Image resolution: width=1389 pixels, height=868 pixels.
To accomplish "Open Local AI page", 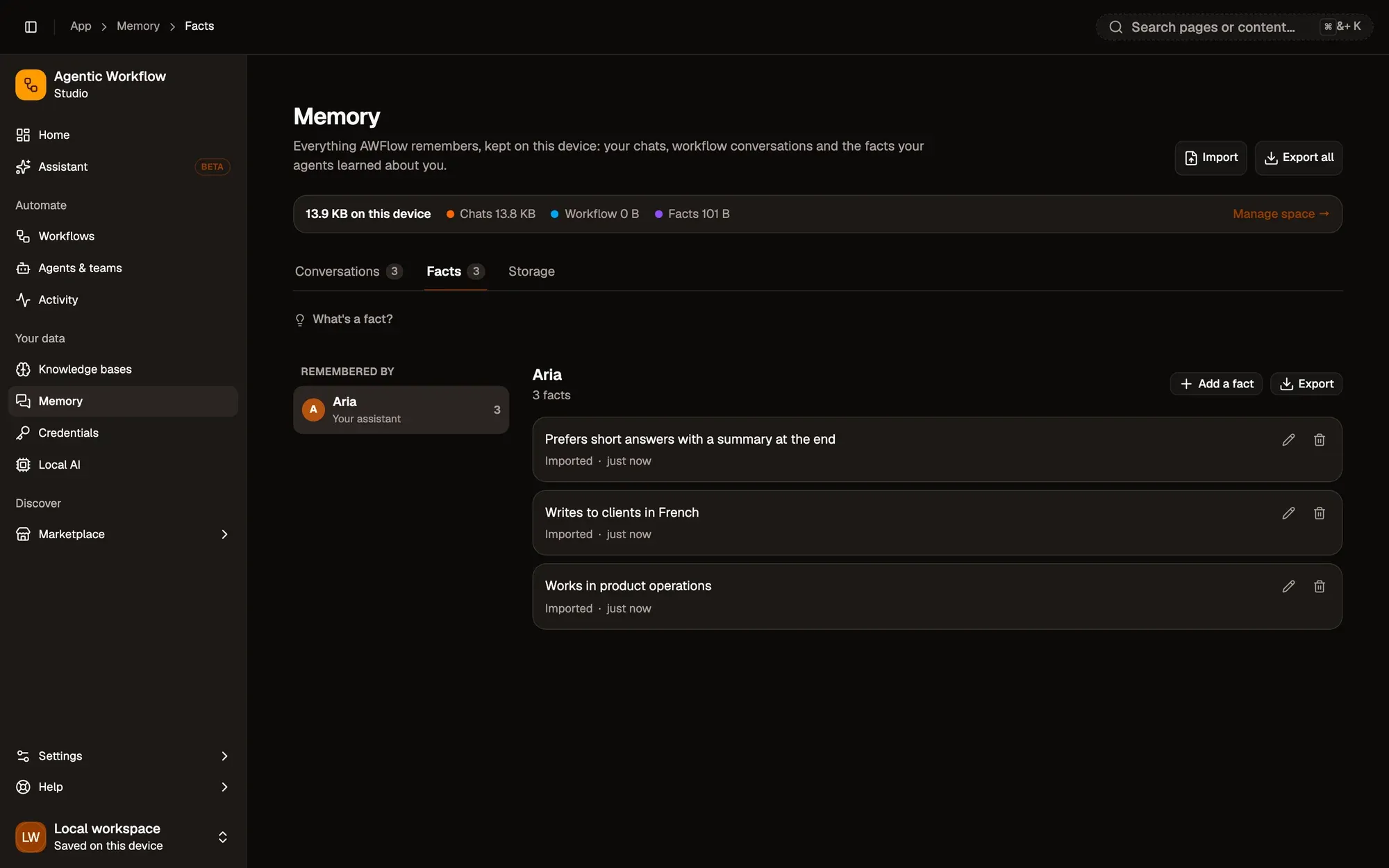I will [x=123, y=465].
